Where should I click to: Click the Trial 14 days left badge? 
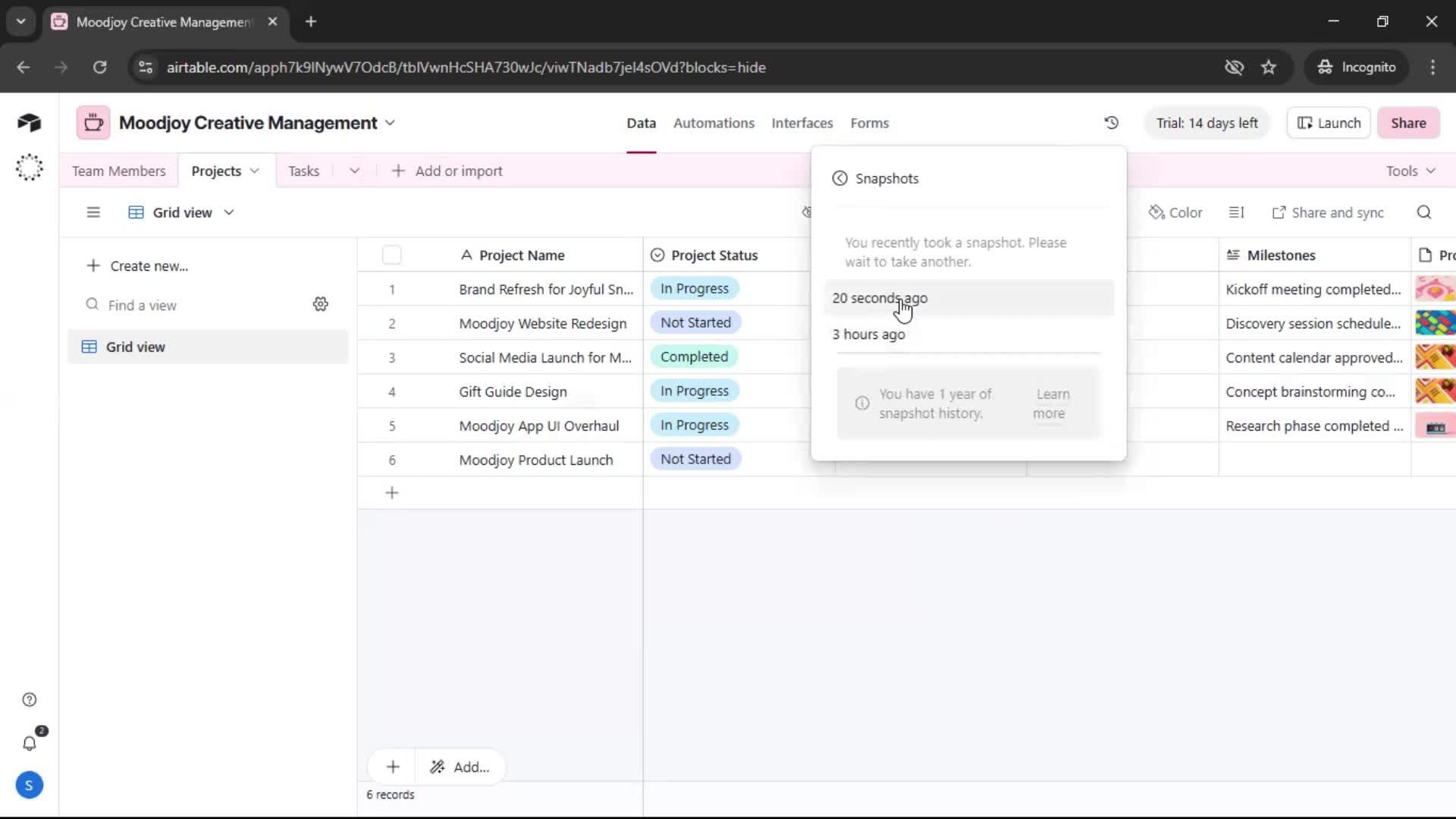click(x=1207, y=123)
